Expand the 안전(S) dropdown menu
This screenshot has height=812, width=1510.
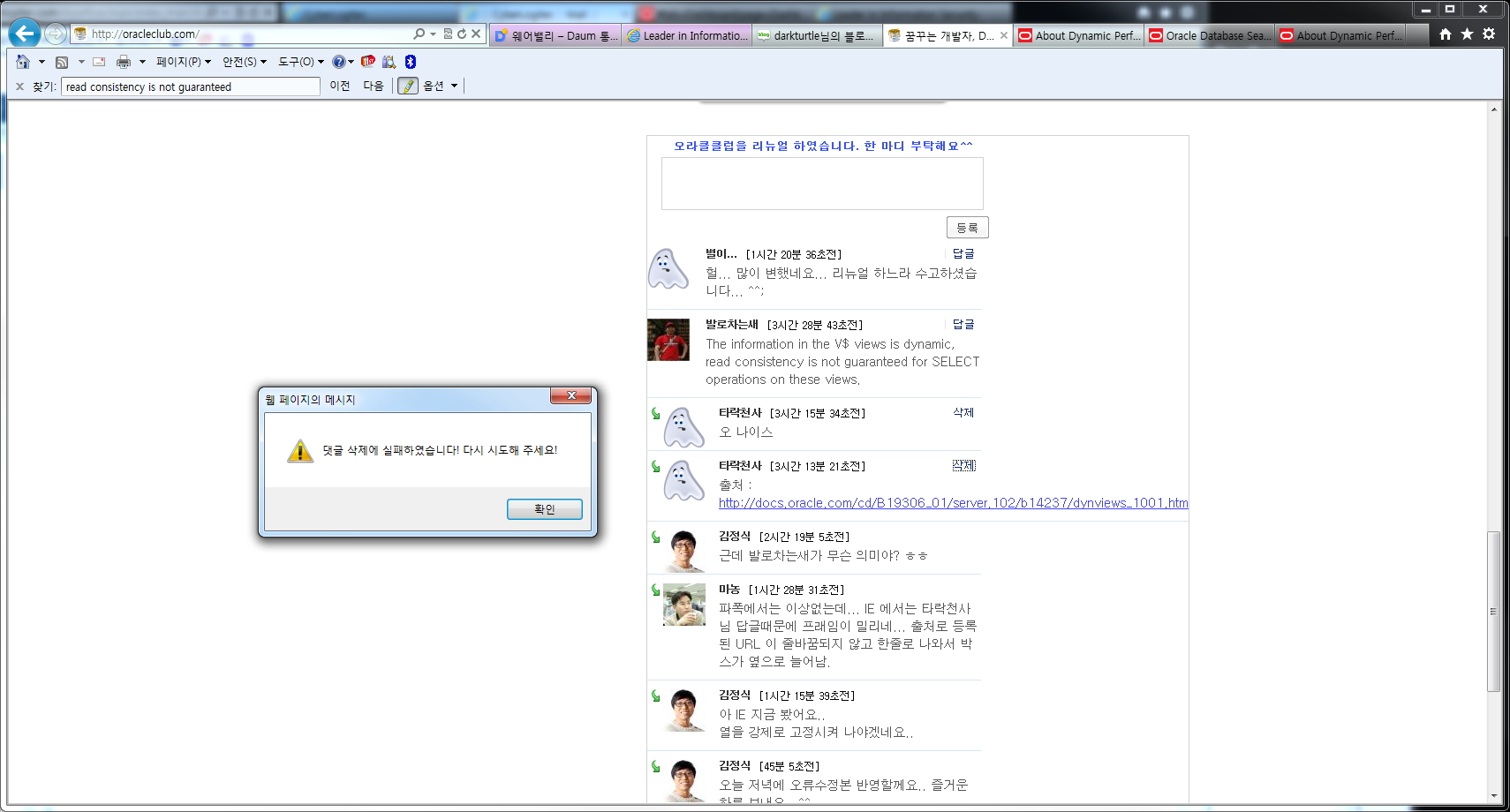[244, 62]
